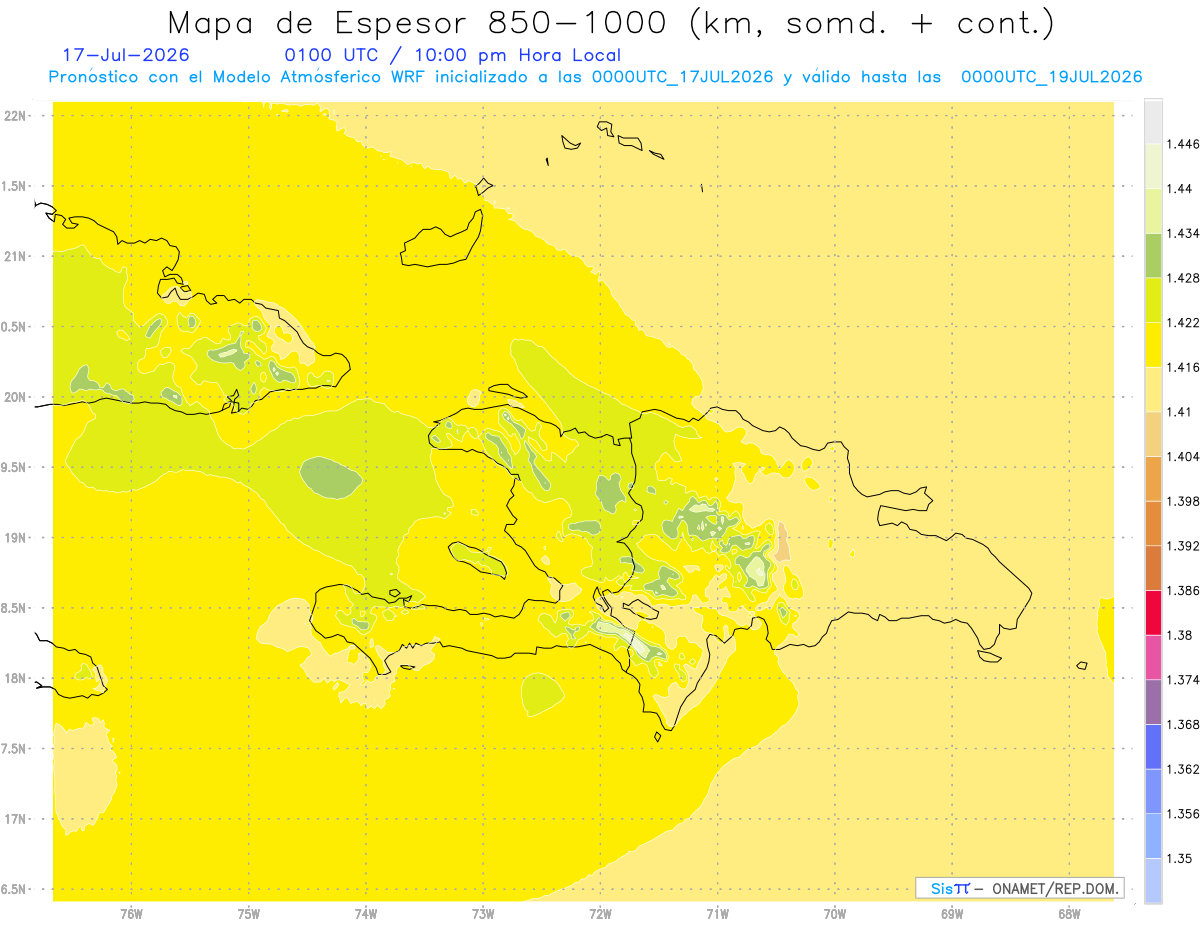The height and width of the screenshot is (927, 1200).
Task: Click the '18N' latitude label
Action: pos(17,679)
